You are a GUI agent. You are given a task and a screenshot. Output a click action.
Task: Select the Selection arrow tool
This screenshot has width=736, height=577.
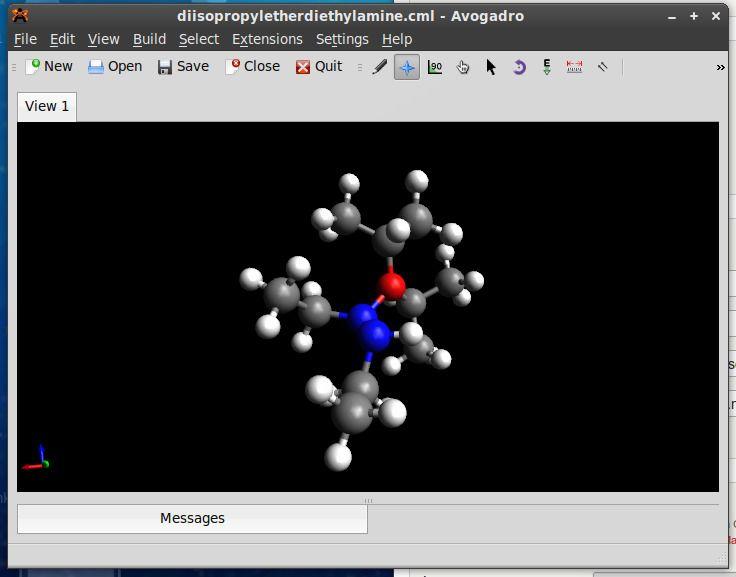click(x=491, y=67)
